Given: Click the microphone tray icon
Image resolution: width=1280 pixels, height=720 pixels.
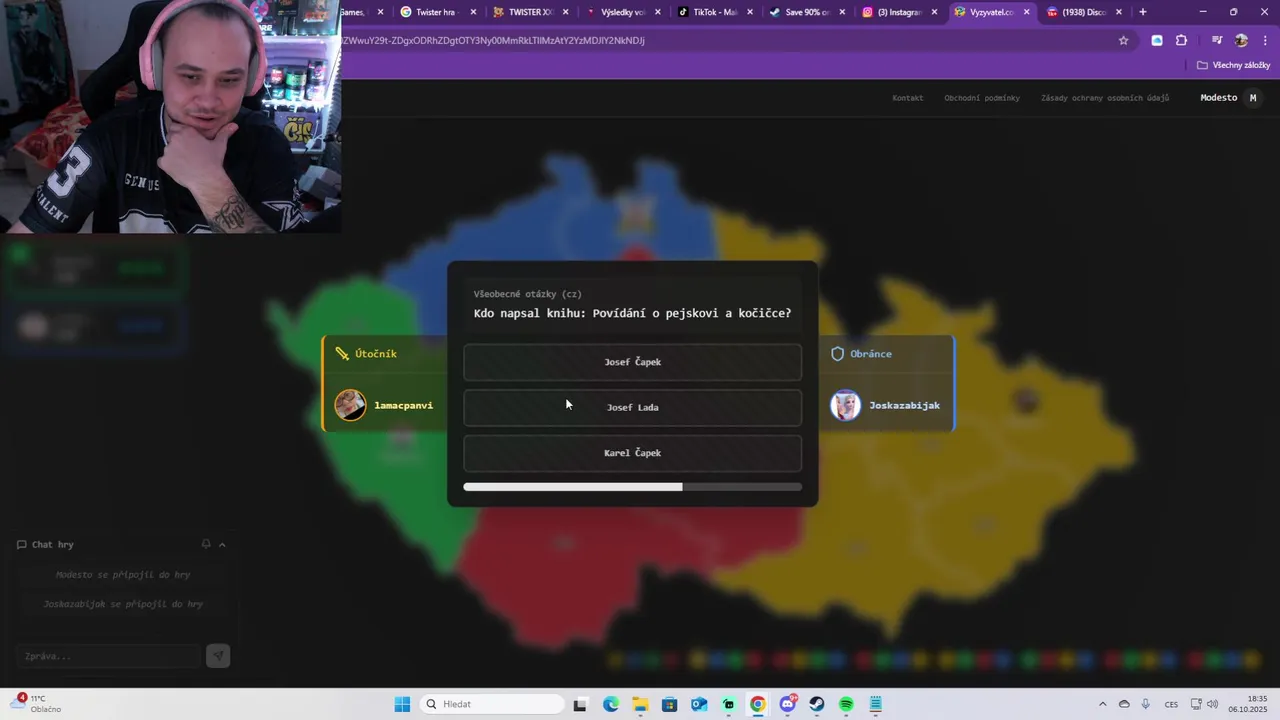Looking at the screenshot, I should click(1146, 704).
